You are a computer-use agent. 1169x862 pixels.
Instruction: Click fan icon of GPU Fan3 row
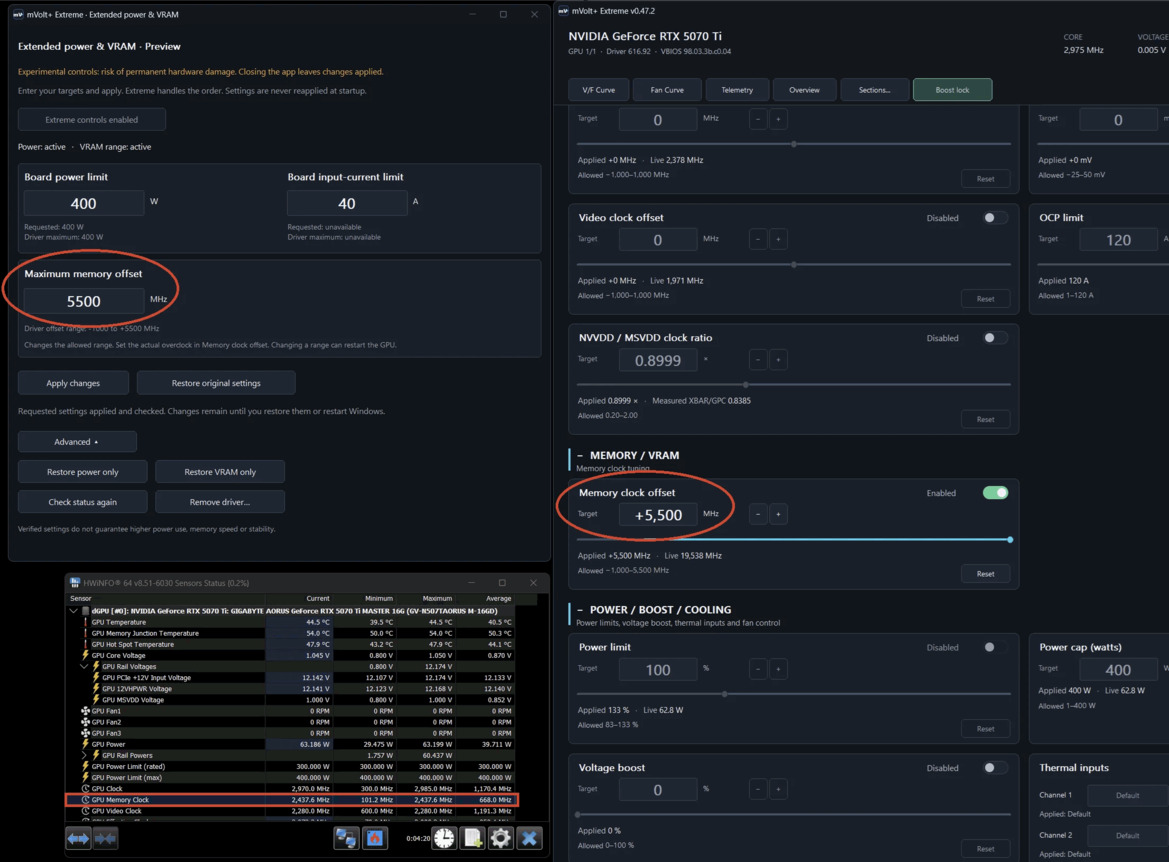point(85,733)
